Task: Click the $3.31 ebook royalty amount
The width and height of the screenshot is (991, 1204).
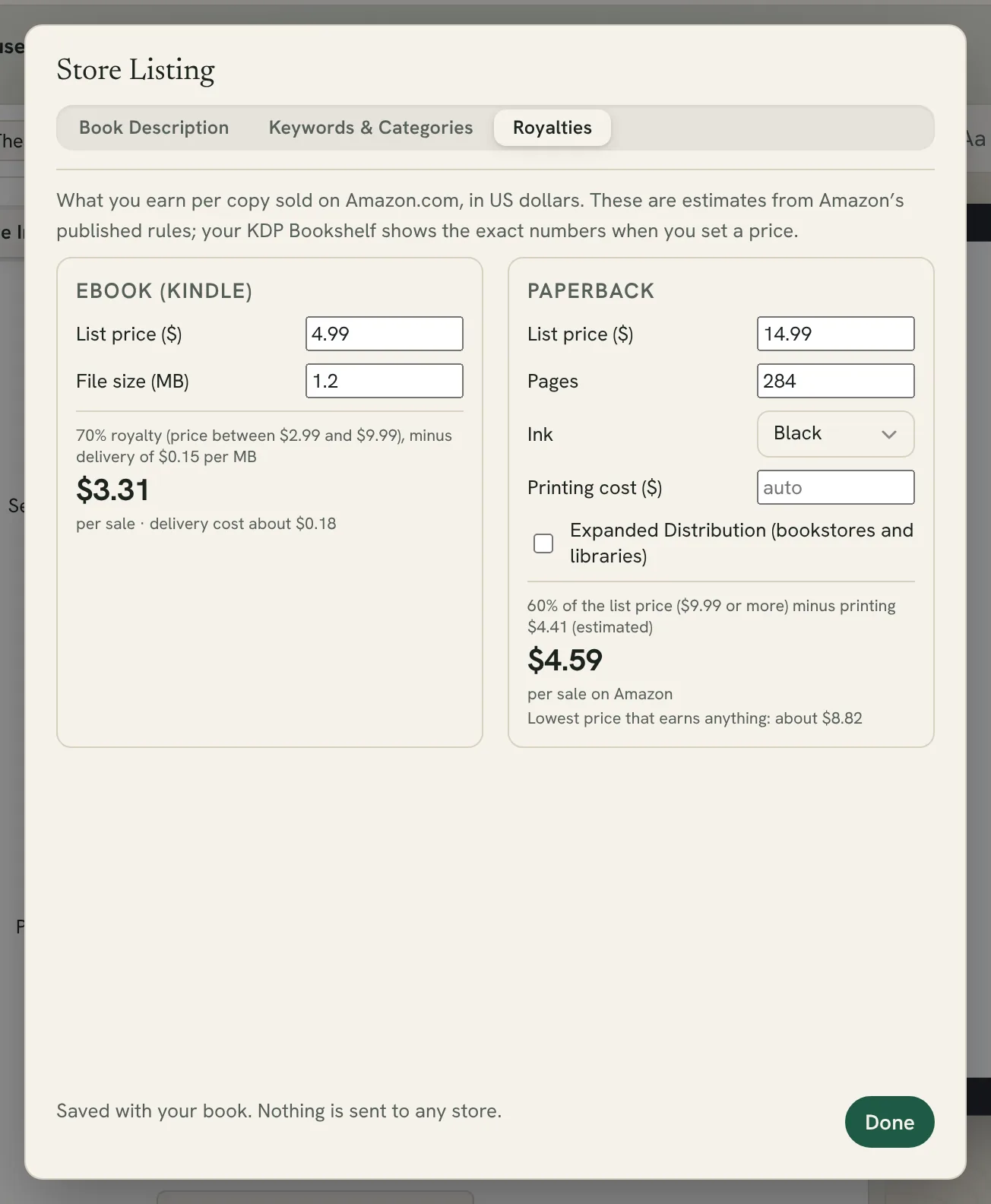Action: point(112,490)
